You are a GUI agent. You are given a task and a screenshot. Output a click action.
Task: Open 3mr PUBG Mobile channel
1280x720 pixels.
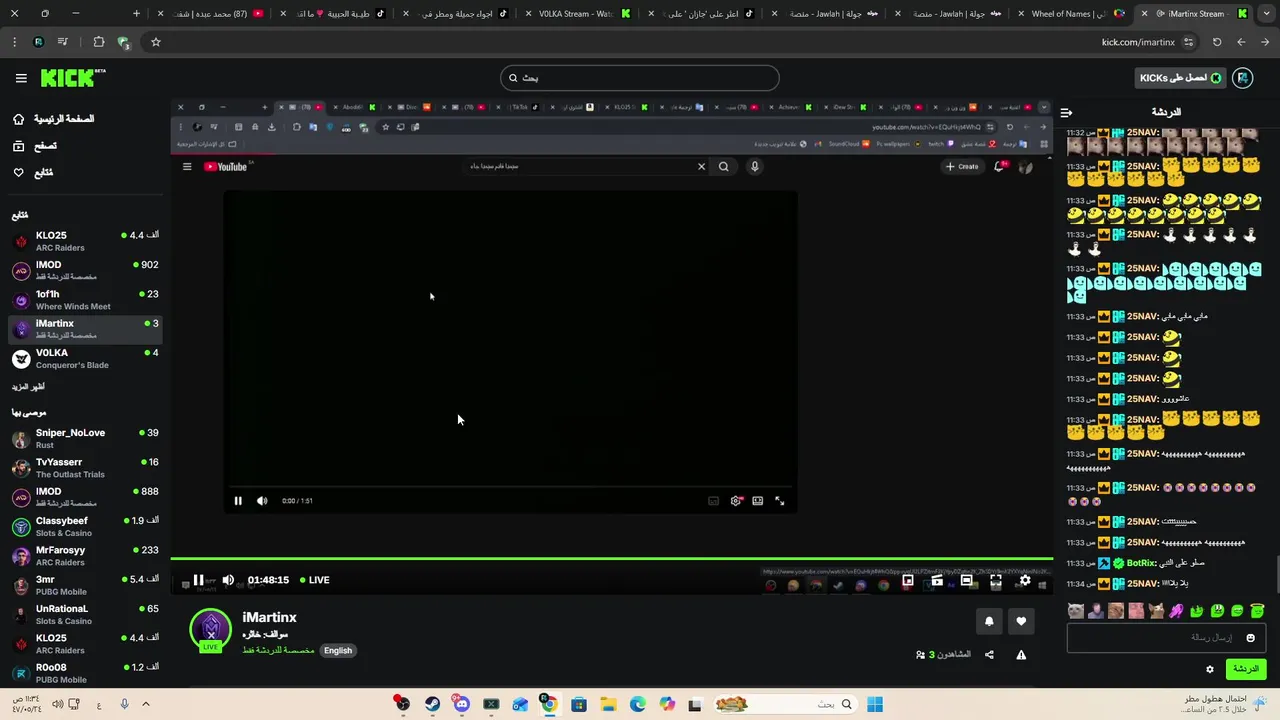click(x=85, y=585)
